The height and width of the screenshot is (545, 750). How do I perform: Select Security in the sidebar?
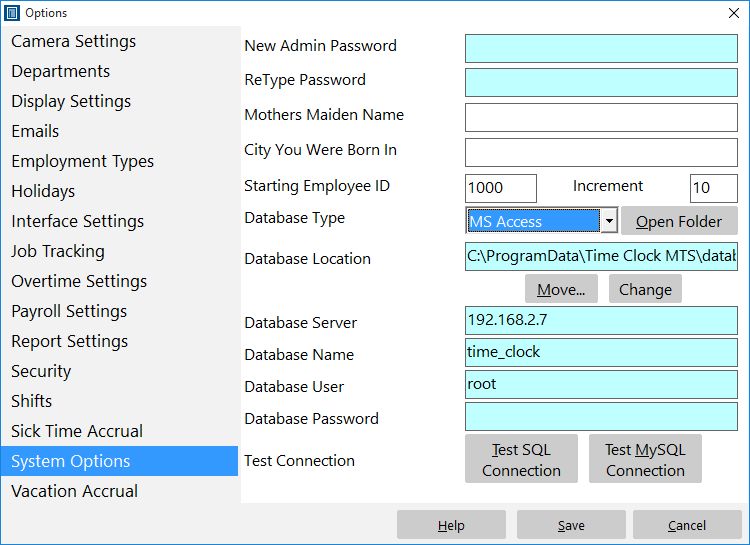pos(120,371)
